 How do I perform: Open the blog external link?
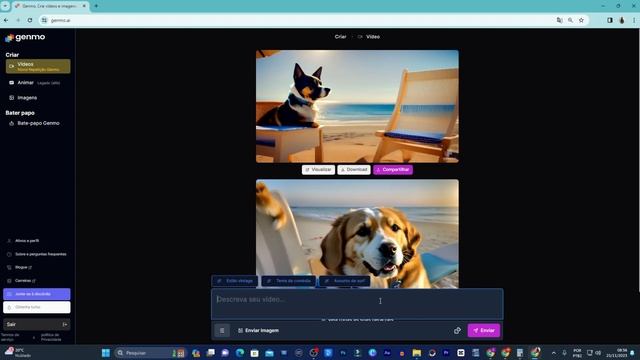20,267
